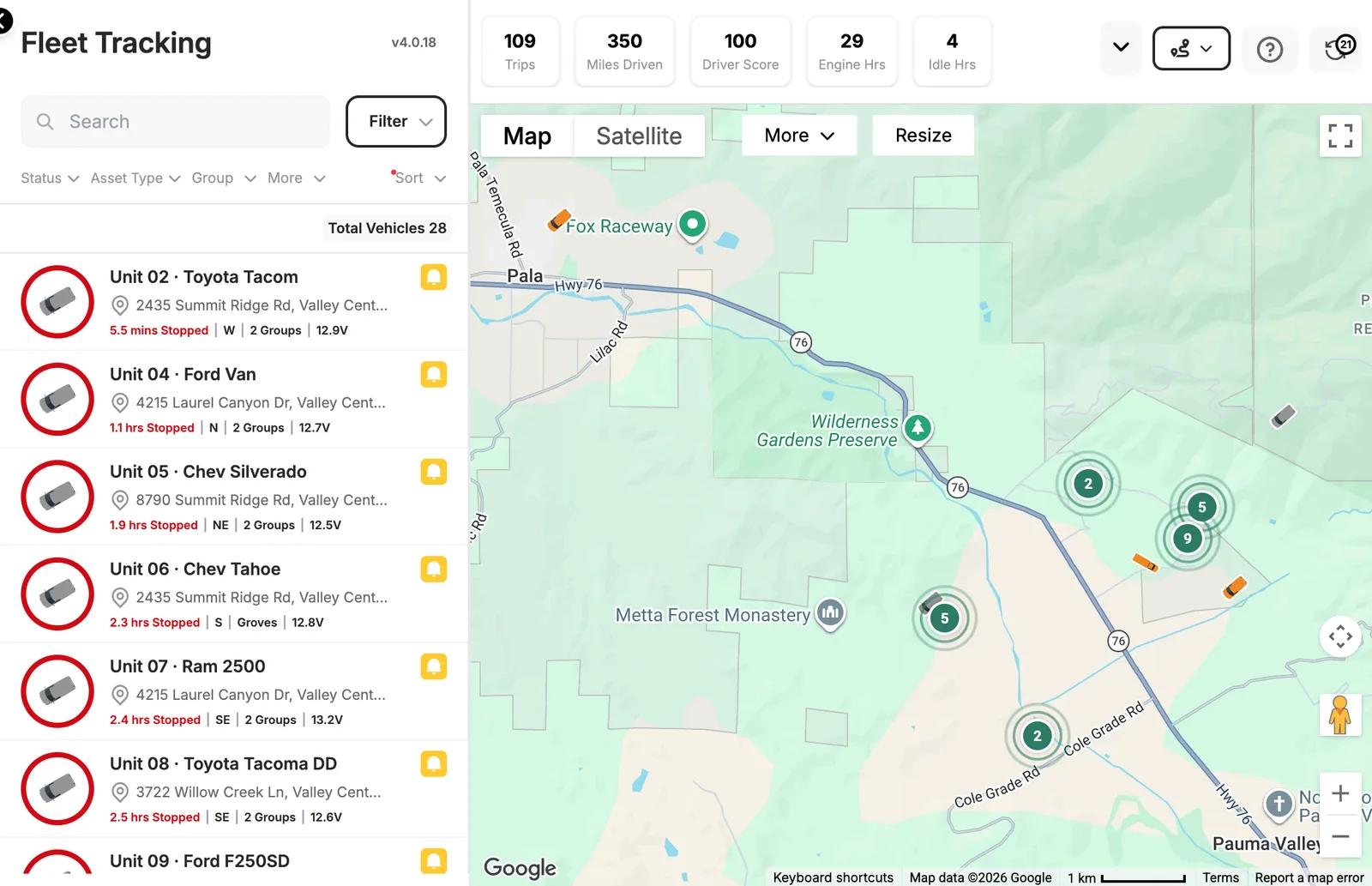Click the bell icon on Unit 08 Toyota Tacoma DD
The width and height of the screenshot is (1372, 886).
434,763
